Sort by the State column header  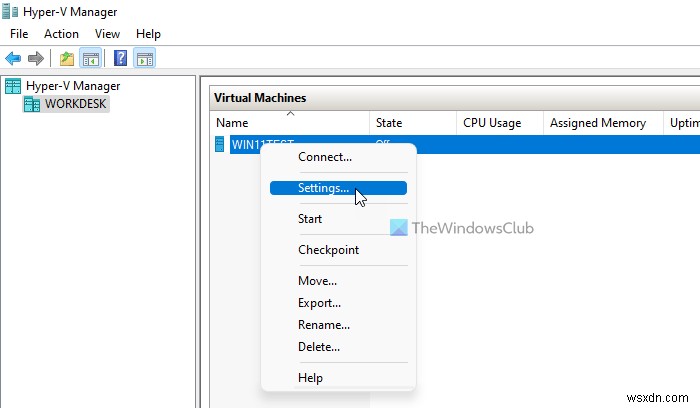click(413, 123)
